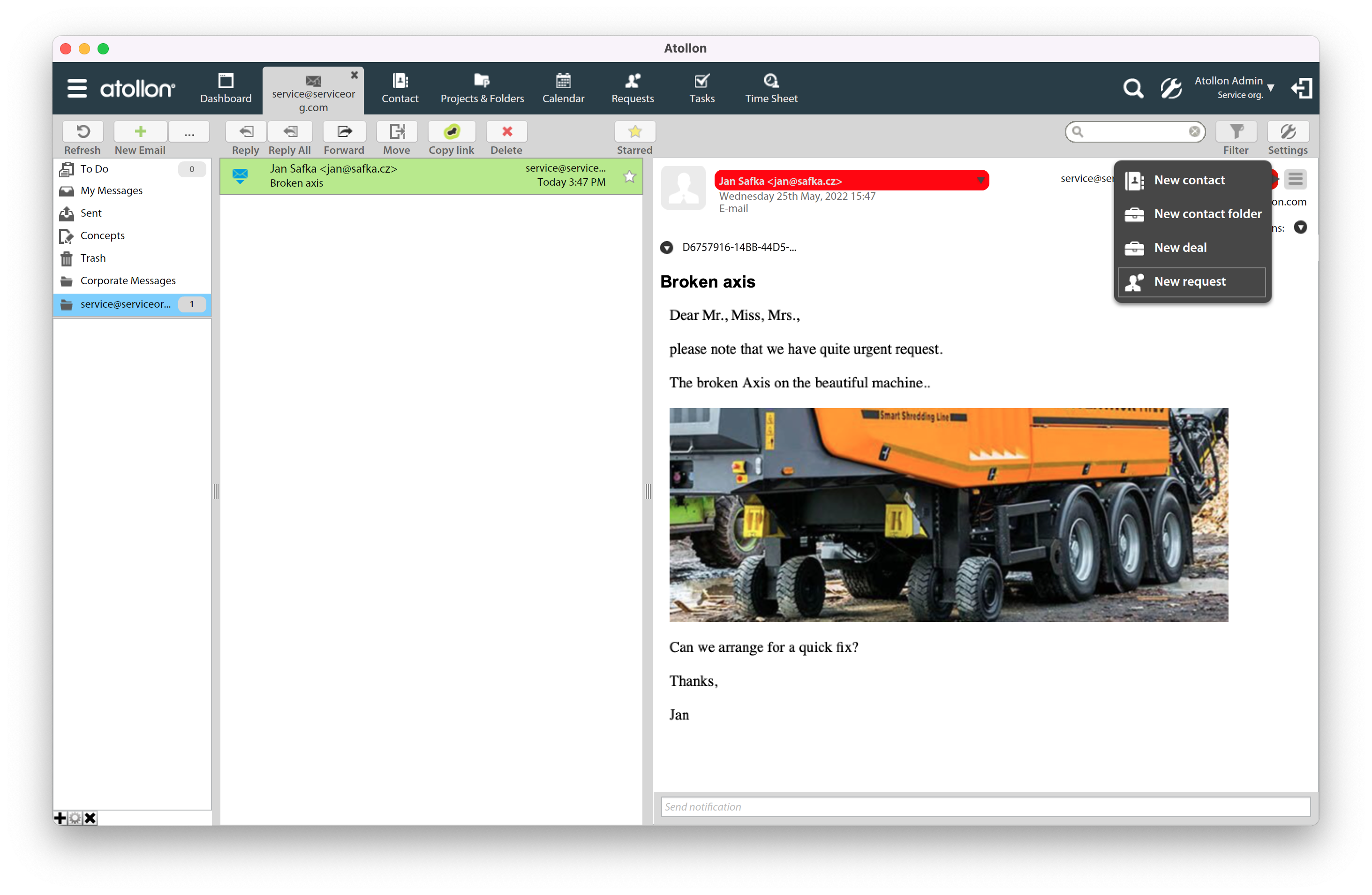Viewport: 1372px width, 895px height.
Task: Click the plus button below the folder list
Action: click(x=60, y=818)
